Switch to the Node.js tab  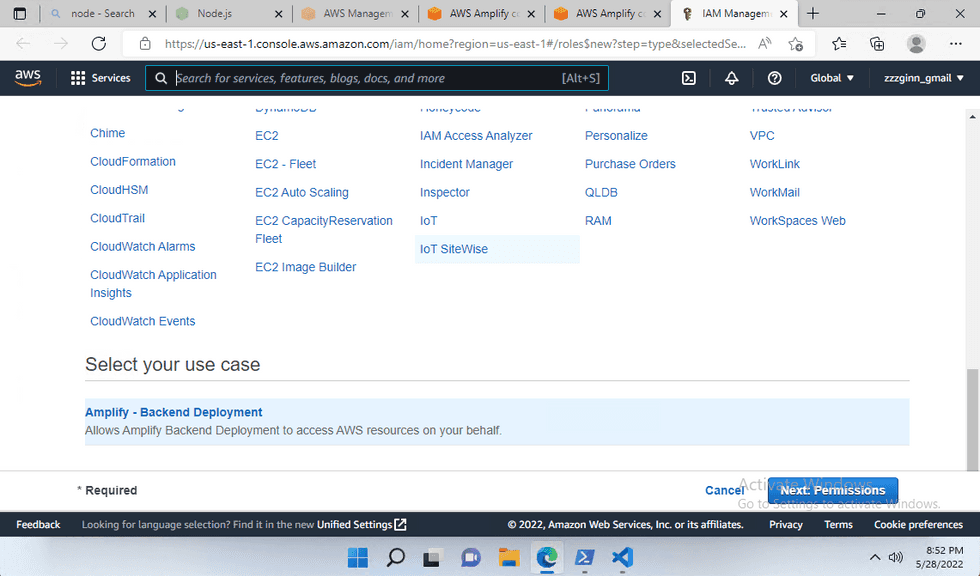[x=229, y=13]
